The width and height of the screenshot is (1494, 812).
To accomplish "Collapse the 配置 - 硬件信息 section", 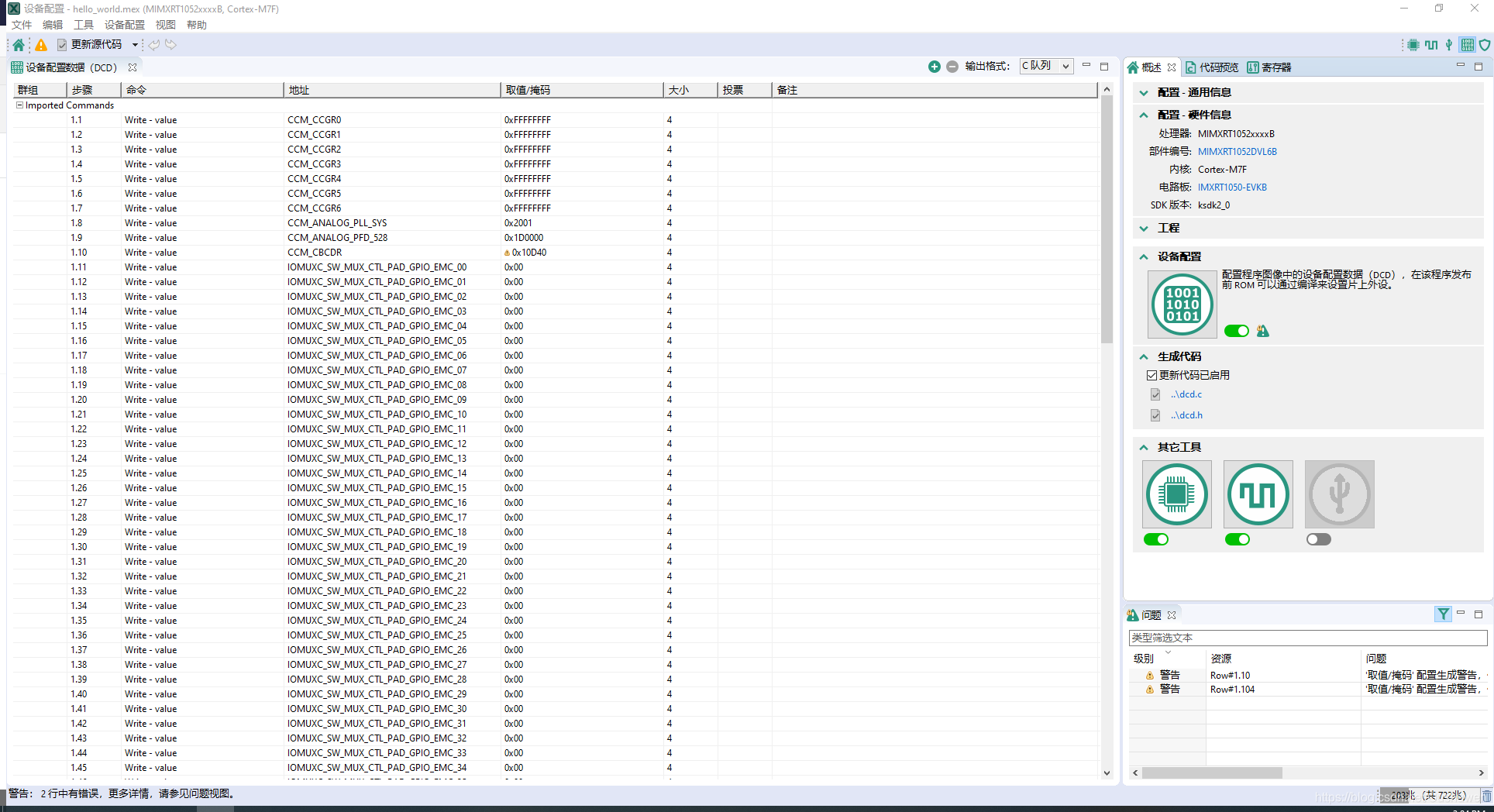I will 1144,115.
